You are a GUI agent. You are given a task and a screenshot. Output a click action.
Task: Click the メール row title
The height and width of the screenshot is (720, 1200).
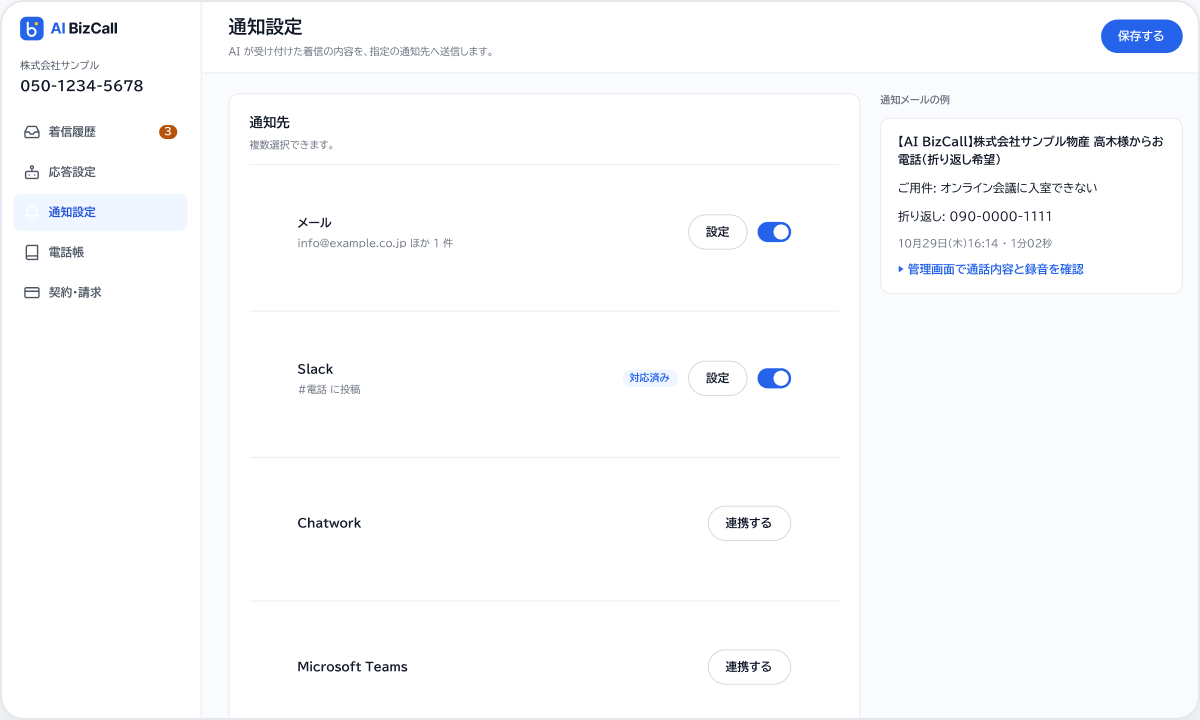click(x=314, y=222)
